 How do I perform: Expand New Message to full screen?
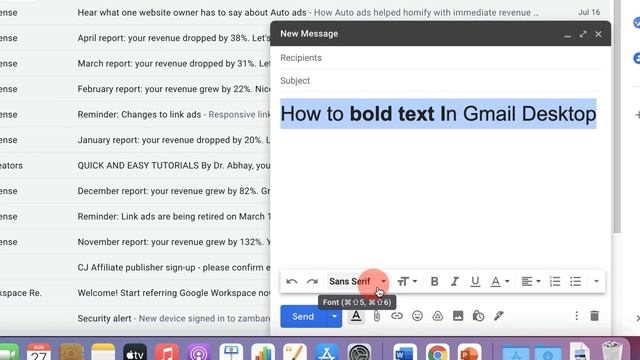[583, 34]
